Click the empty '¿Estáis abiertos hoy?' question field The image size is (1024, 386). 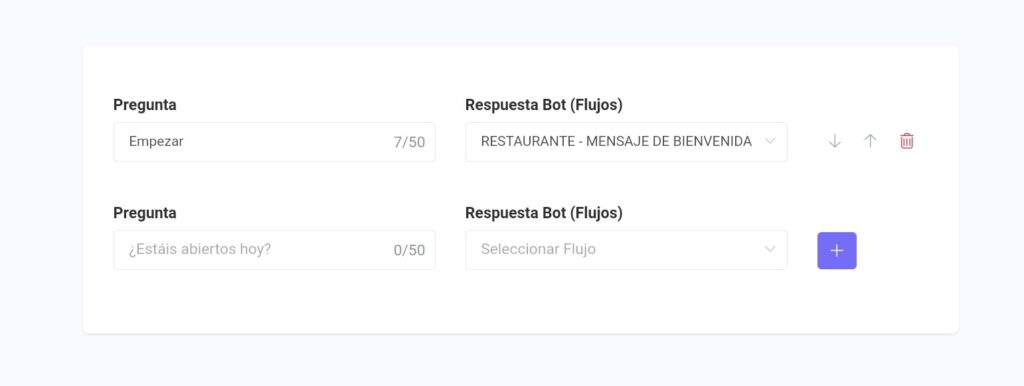click(274, 249)
